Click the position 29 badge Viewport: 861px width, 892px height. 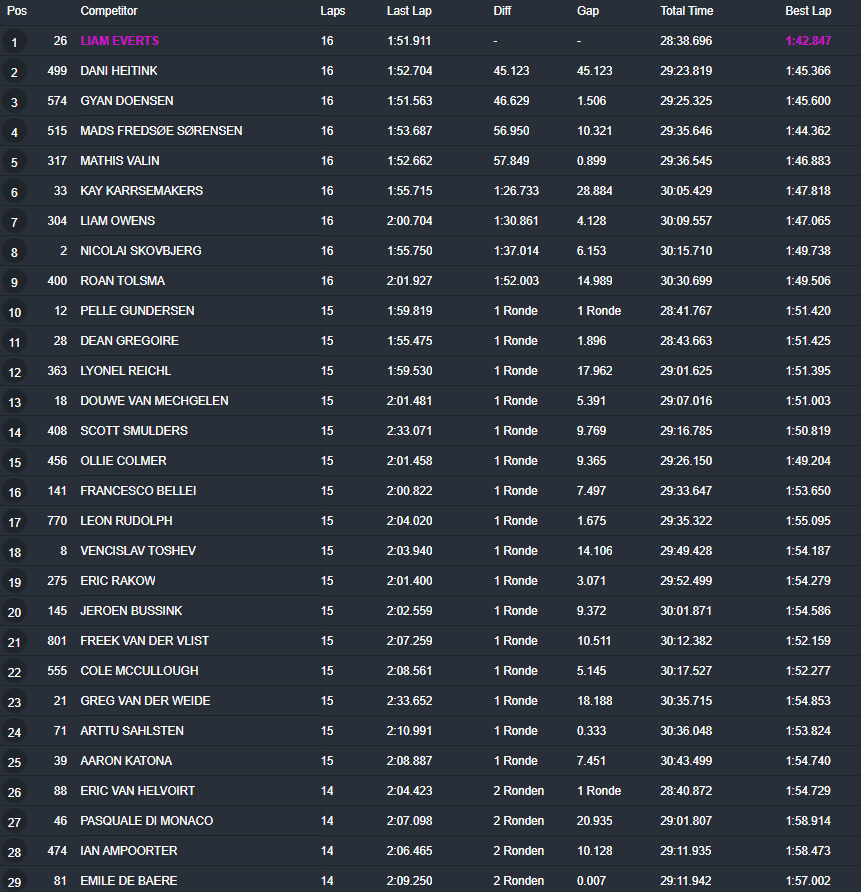14,882
